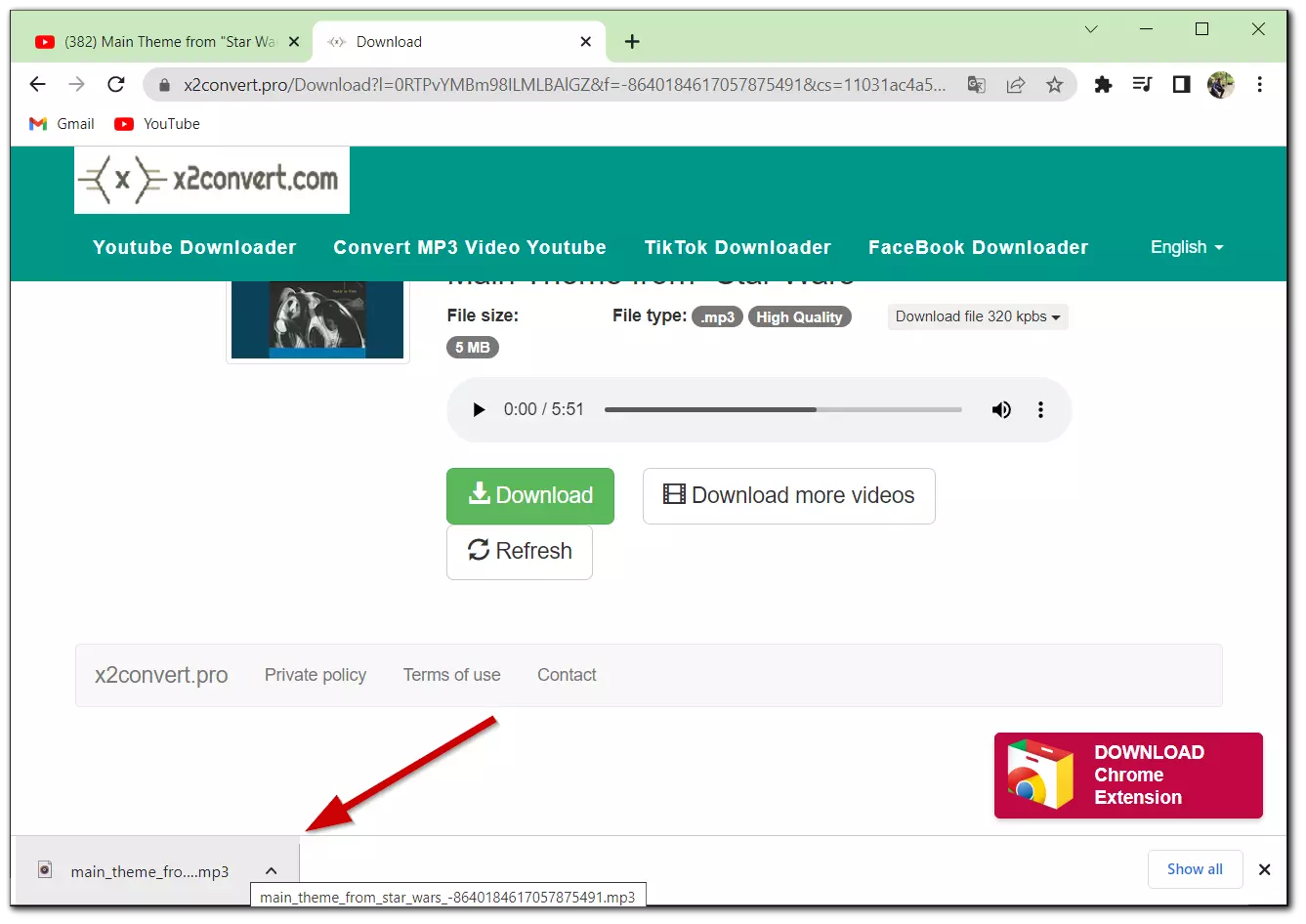Image resolution: width=1306 pixels, height=924 pixels.
Task: Open the Chrome three-dot menu
Action: click(x=1260, y=85)
